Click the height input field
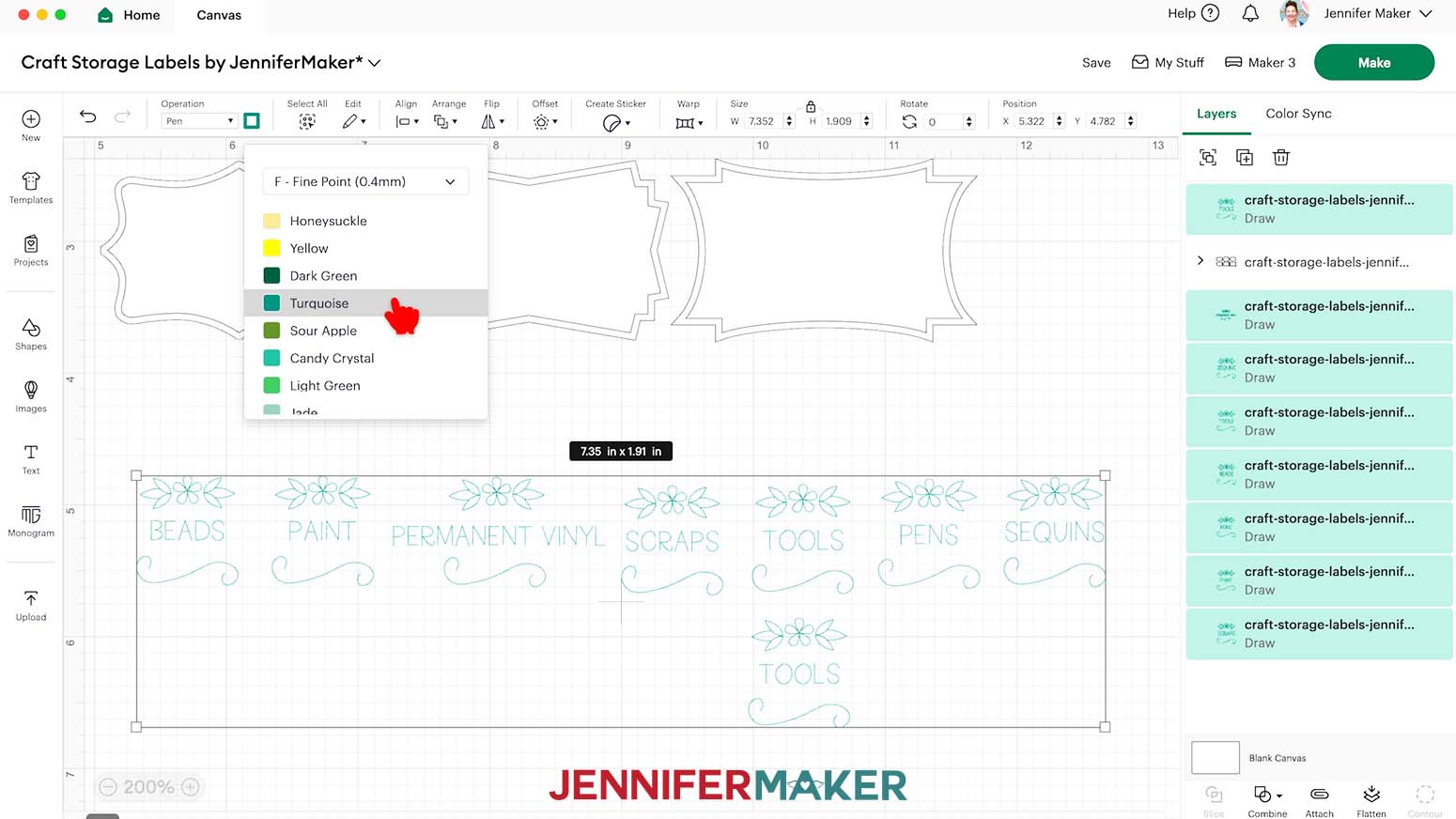This screenshot has height=819, width=1456. [x=841, y=121]
